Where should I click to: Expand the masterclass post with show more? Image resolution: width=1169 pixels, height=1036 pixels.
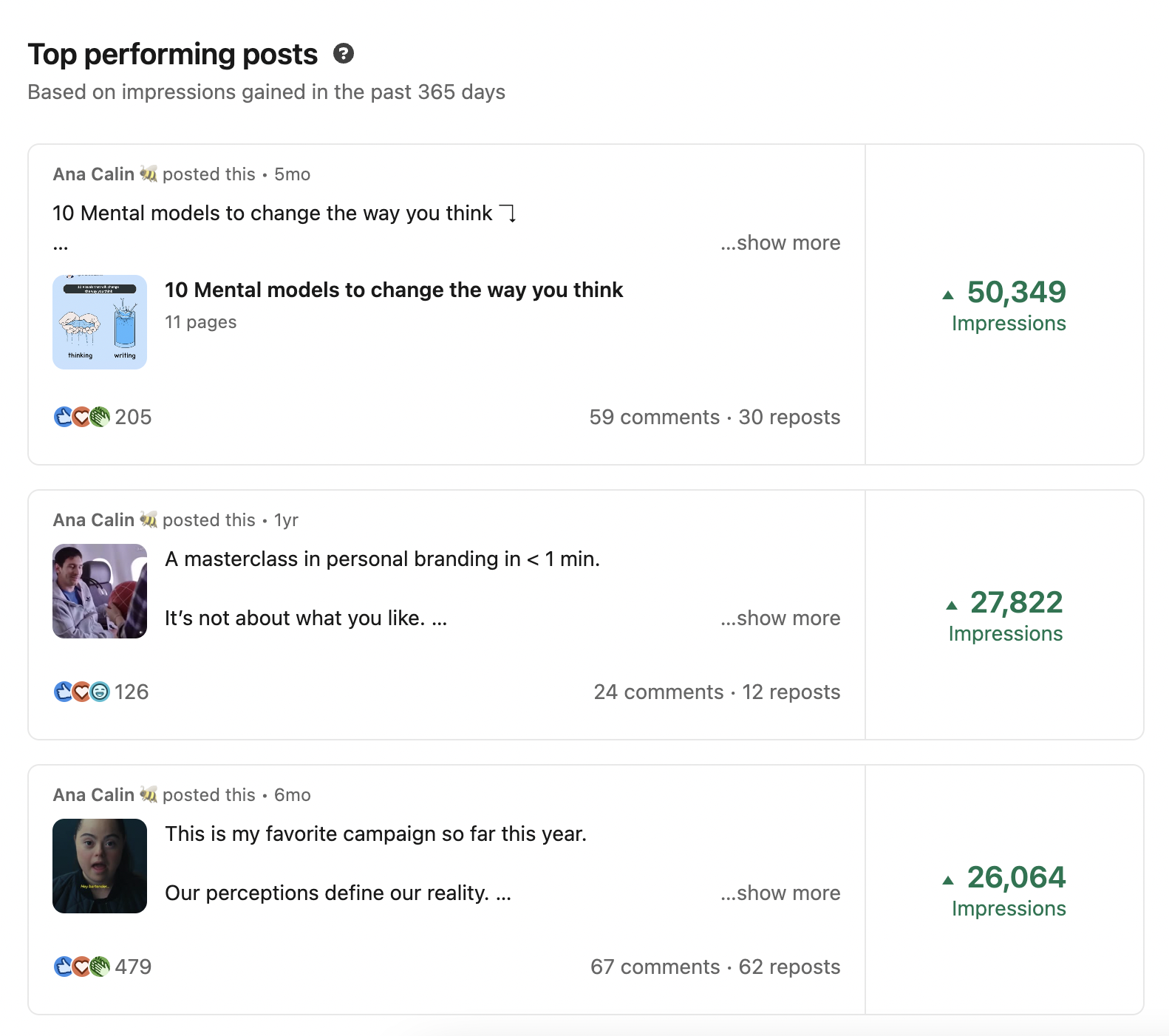[x=780, y=618]
